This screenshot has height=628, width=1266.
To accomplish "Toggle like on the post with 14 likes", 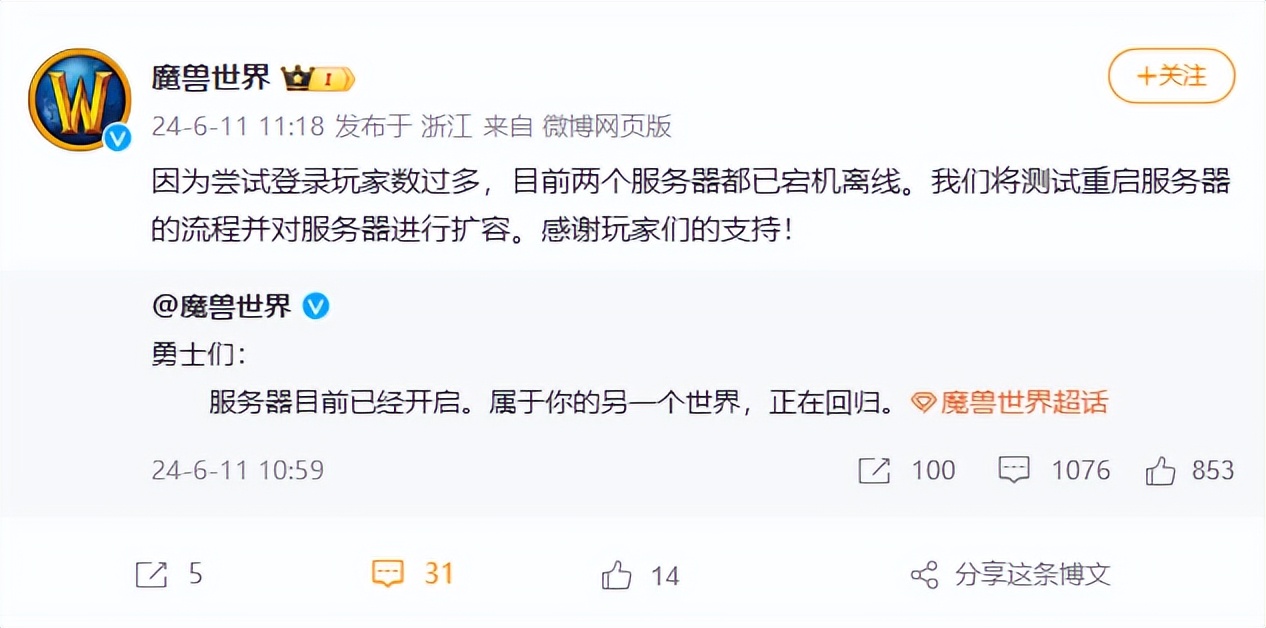I will click(617, 575).
